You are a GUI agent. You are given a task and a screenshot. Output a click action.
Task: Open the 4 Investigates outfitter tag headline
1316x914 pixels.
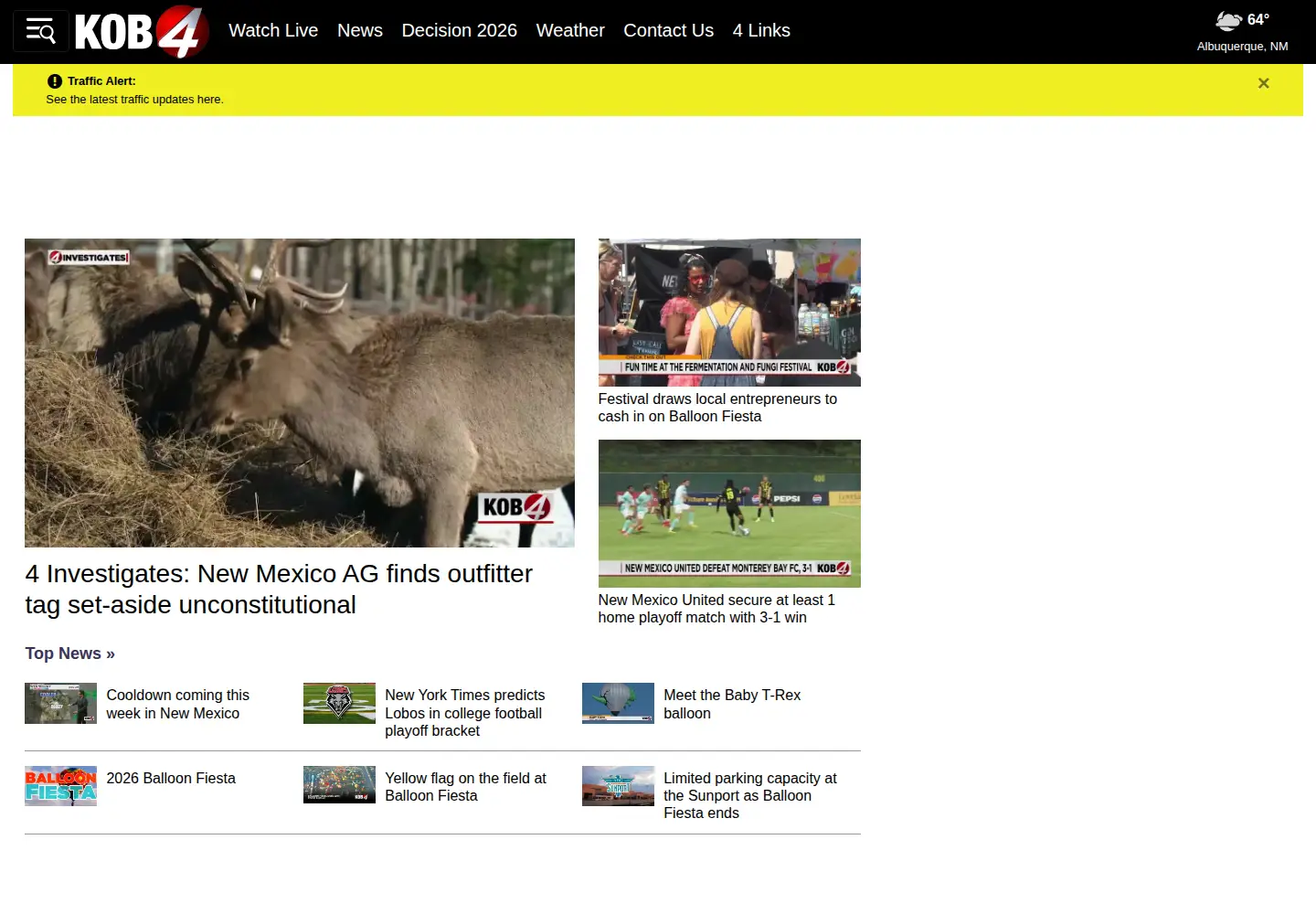click(279, 590)
